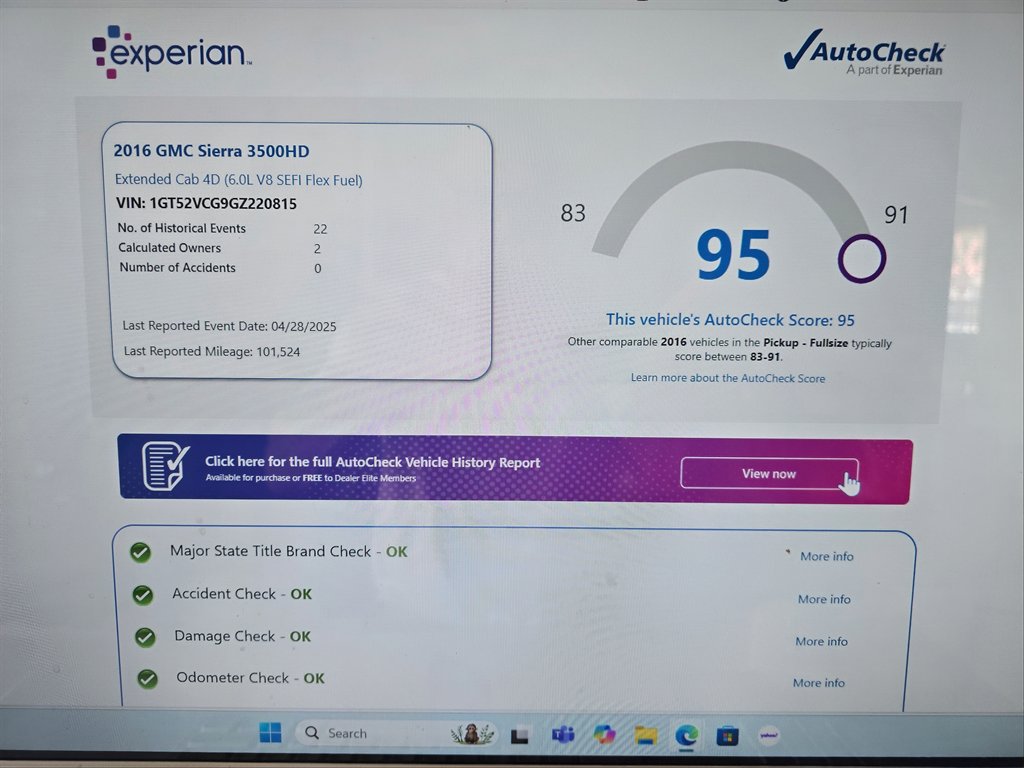Expand More info for Accident Check
The height and width of the screenshot is (768, 1024).
(824, 599)
